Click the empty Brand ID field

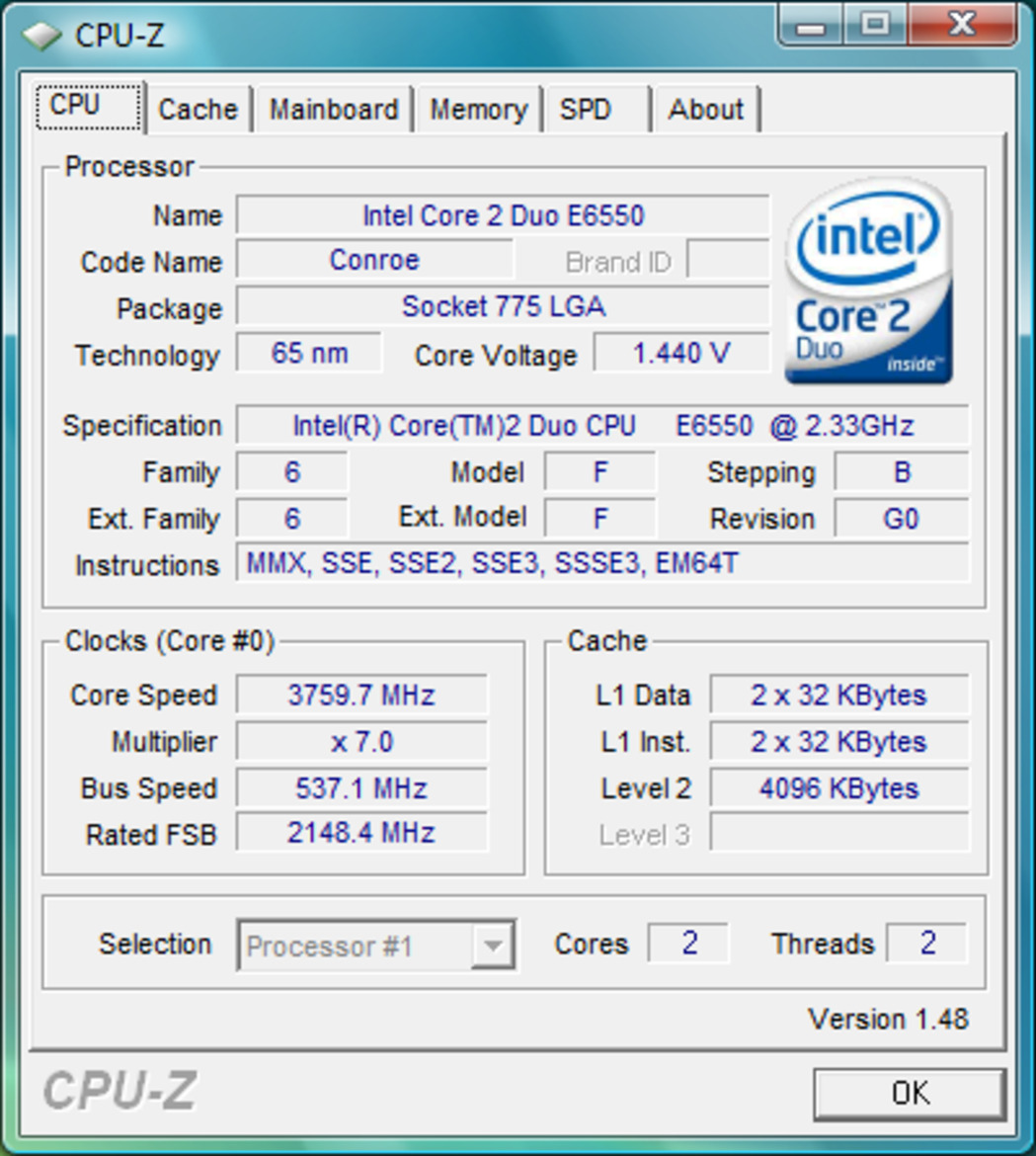coord(728,259)
